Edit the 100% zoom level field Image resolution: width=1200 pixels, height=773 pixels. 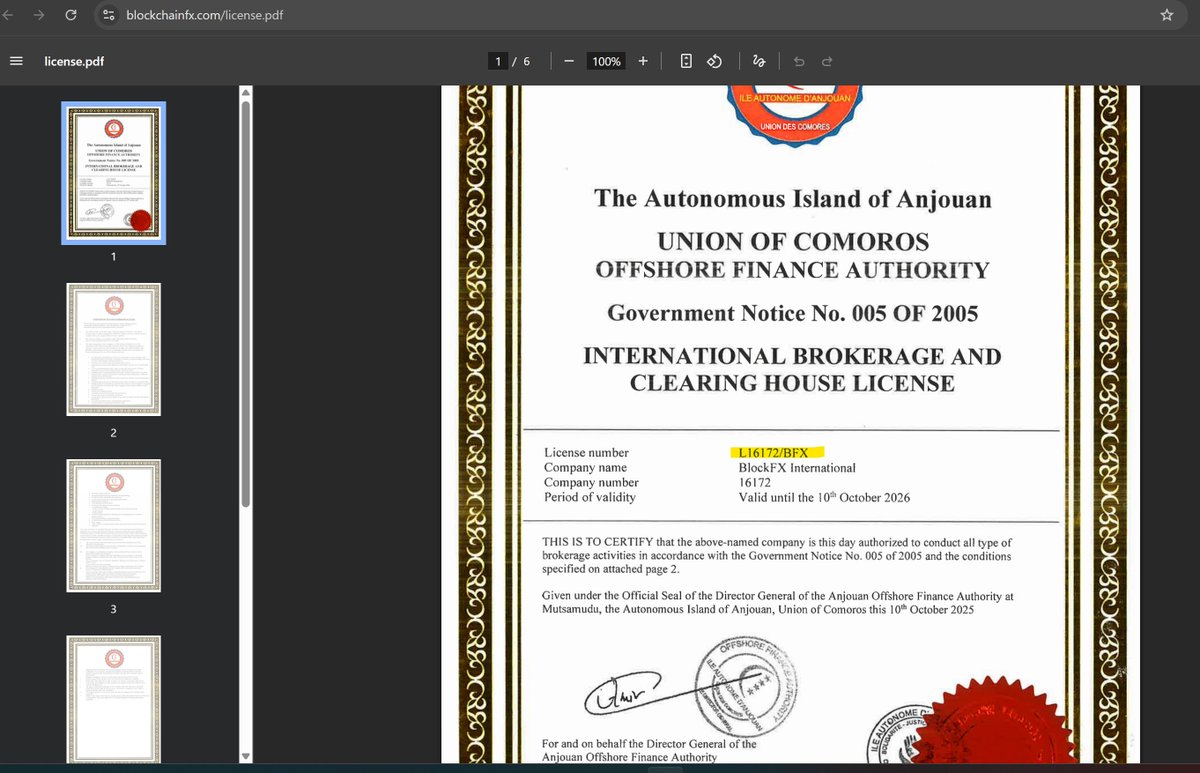(606, 61)
